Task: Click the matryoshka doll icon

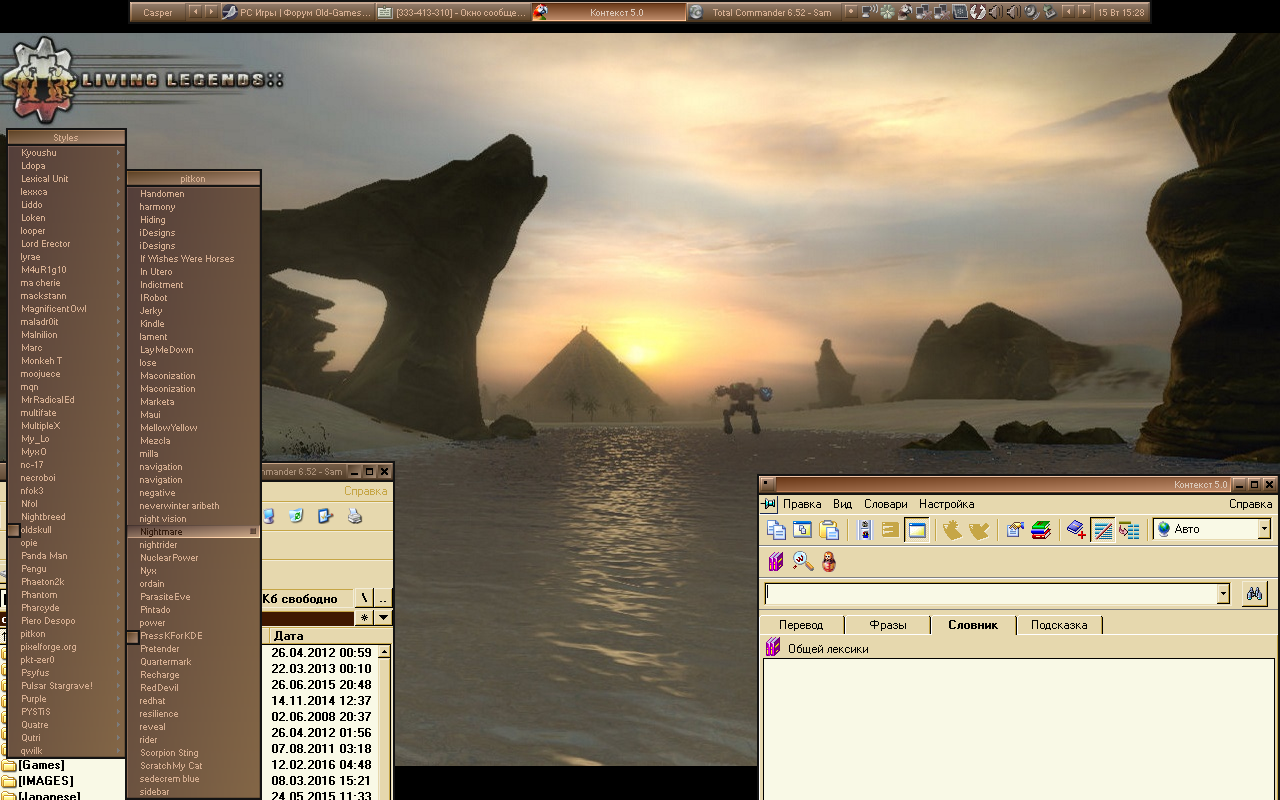Action: [830, 562]
